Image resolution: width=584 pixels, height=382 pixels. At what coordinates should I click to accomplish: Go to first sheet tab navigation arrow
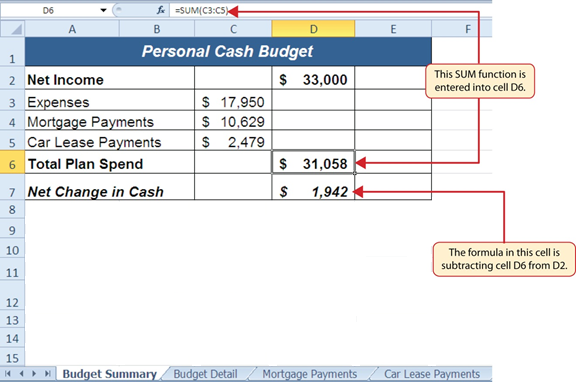(7, 373)
